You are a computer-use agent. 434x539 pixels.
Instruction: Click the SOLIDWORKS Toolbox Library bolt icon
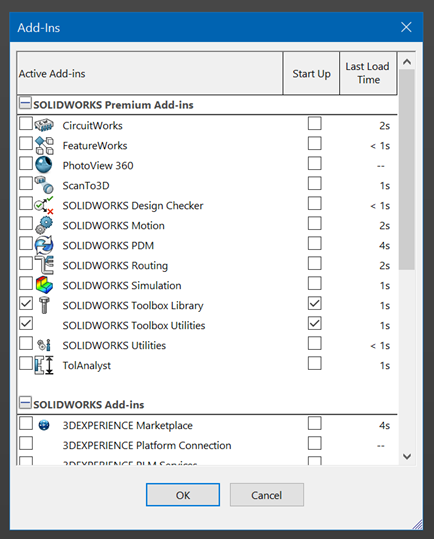(x=44, y=305)
